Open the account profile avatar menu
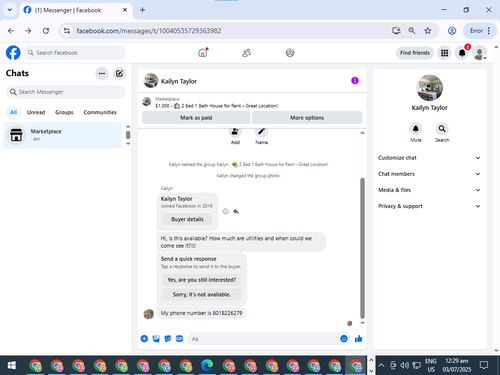The height and width of the screenshot is (375, 500). pos(479,53)
